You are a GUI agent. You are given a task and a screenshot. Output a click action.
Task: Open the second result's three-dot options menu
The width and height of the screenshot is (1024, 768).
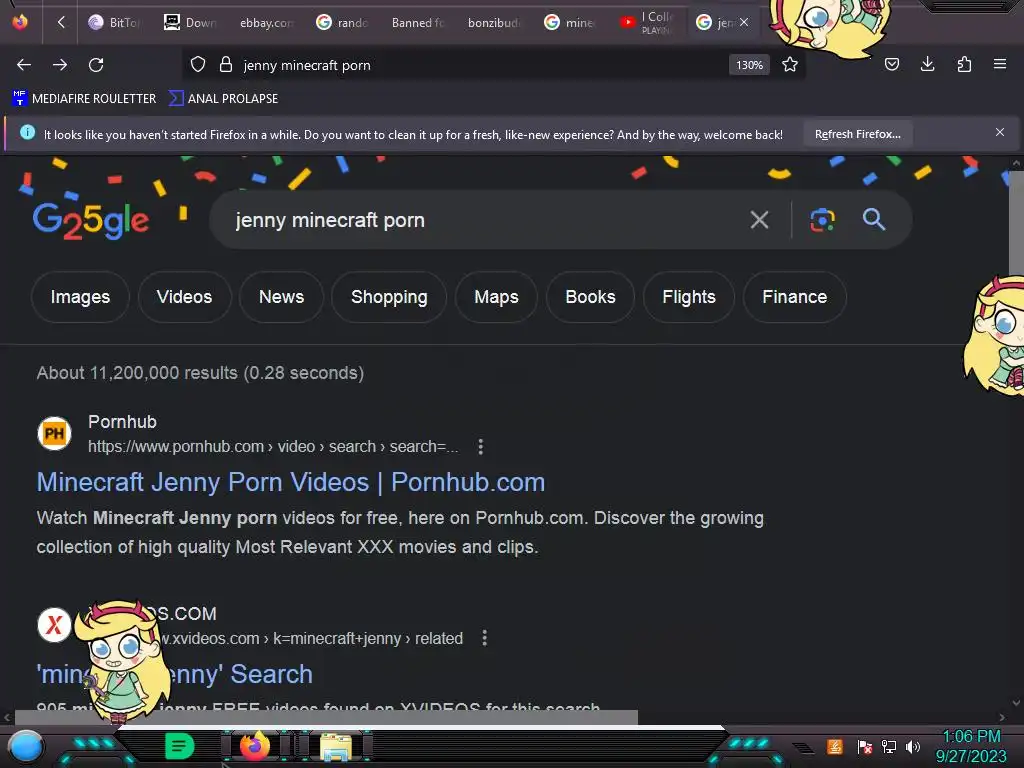484,638
